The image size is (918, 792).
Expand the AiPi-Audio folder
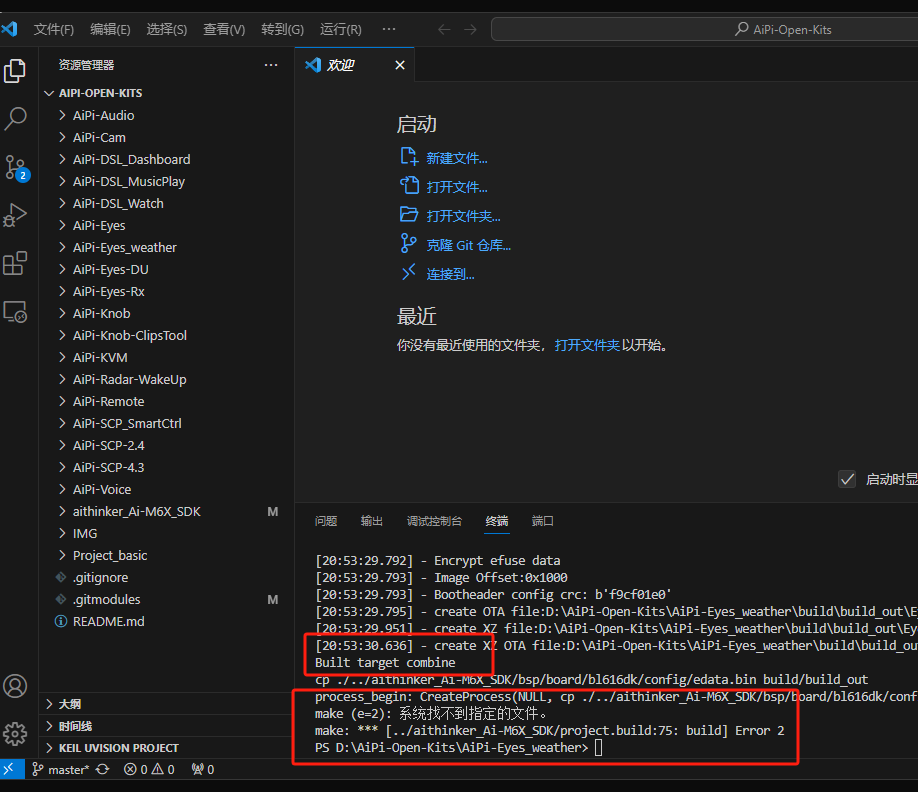tap(62, 115)
